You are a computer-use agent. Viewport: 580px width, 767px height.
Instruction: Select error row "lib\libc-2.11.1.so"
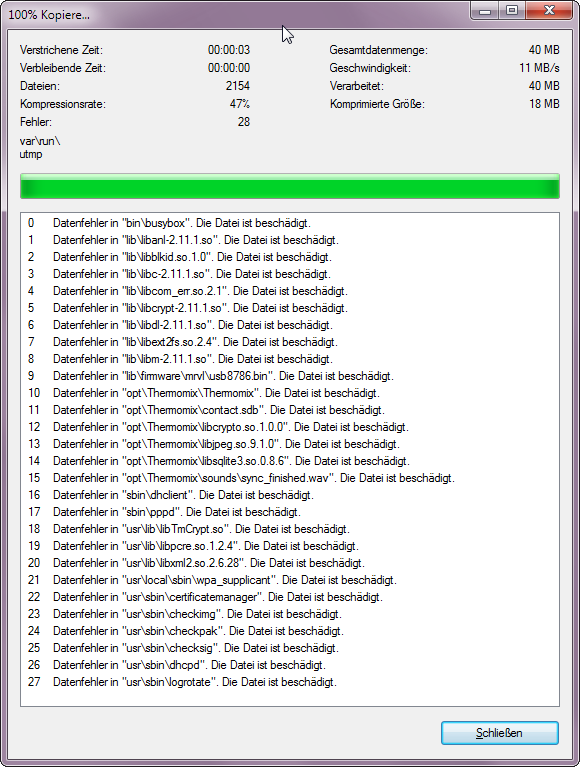point(290,274)
